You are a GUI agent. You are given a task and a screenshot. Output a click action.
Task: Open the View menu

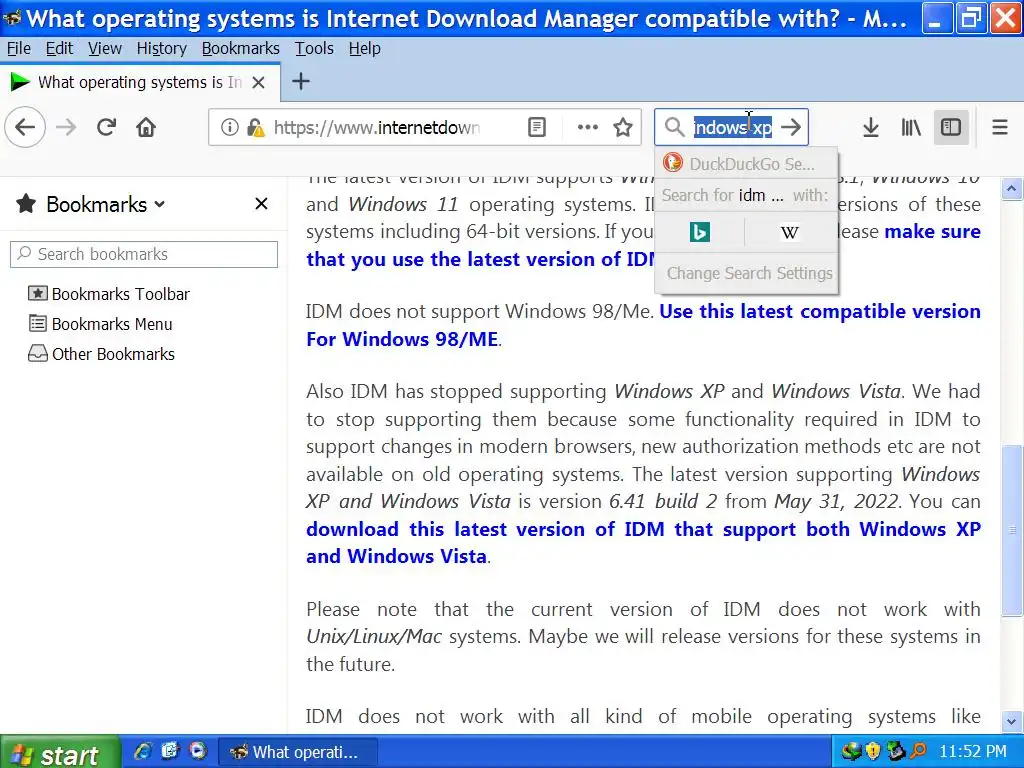[104, 48]
